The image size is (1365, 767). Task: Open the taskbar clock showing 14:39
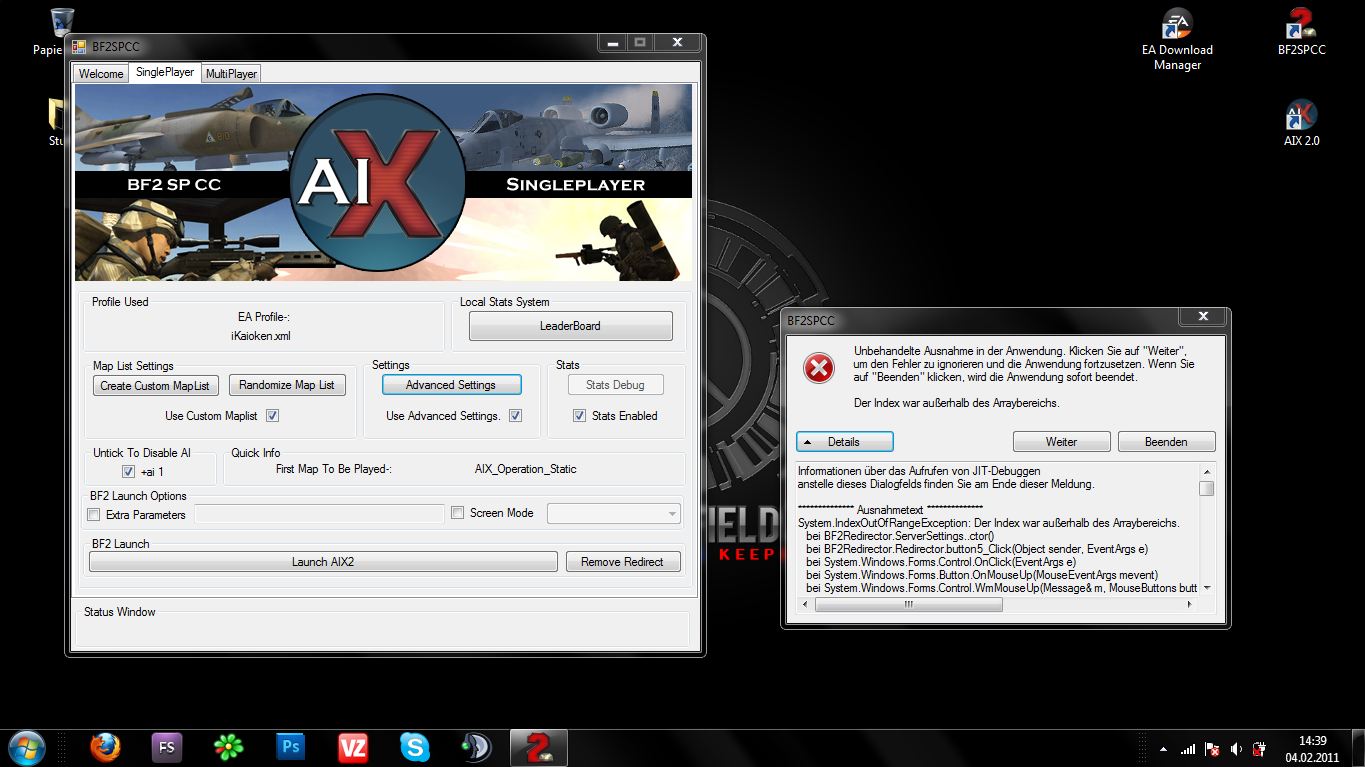click(x=1312, y=749)
